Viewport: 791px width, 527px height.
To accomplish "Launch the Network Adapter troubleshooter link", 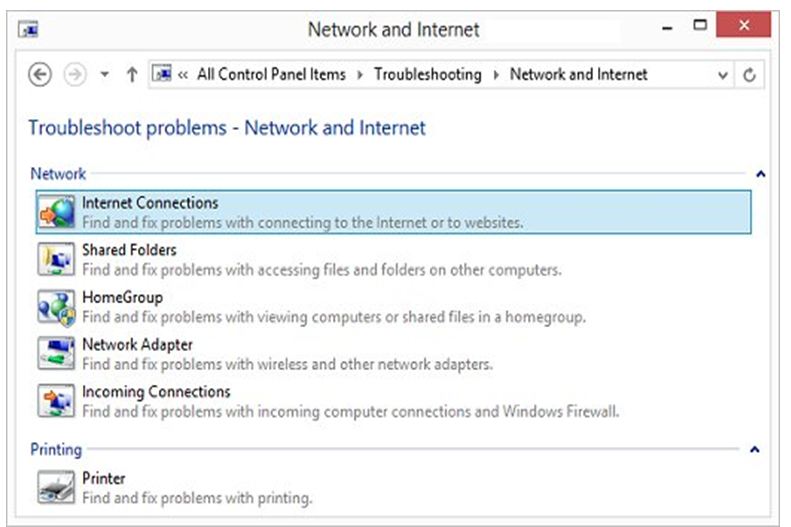I will point(137,345).
